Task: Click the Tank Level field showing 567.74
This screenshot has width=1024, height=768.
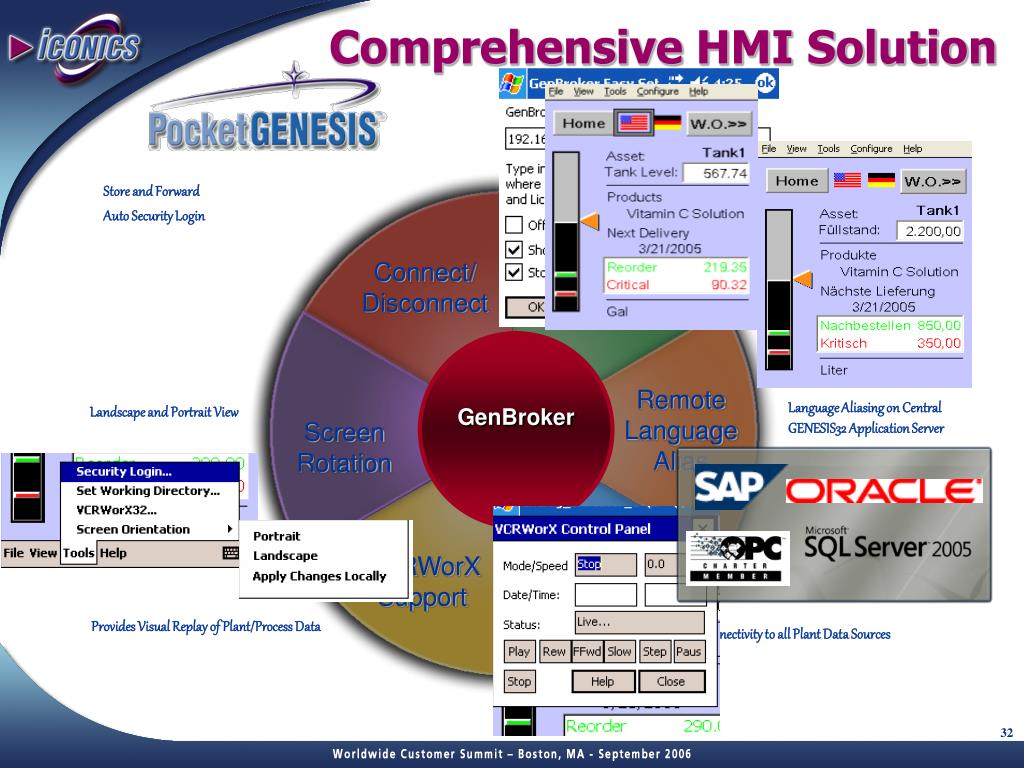Action: click(x=715, y=173)
